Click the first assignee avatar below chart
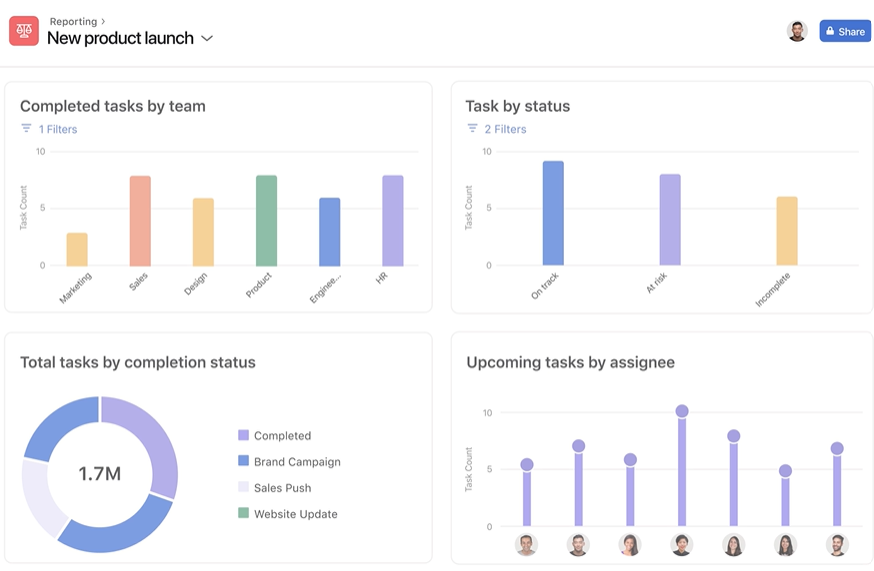 tap(526, 545)
